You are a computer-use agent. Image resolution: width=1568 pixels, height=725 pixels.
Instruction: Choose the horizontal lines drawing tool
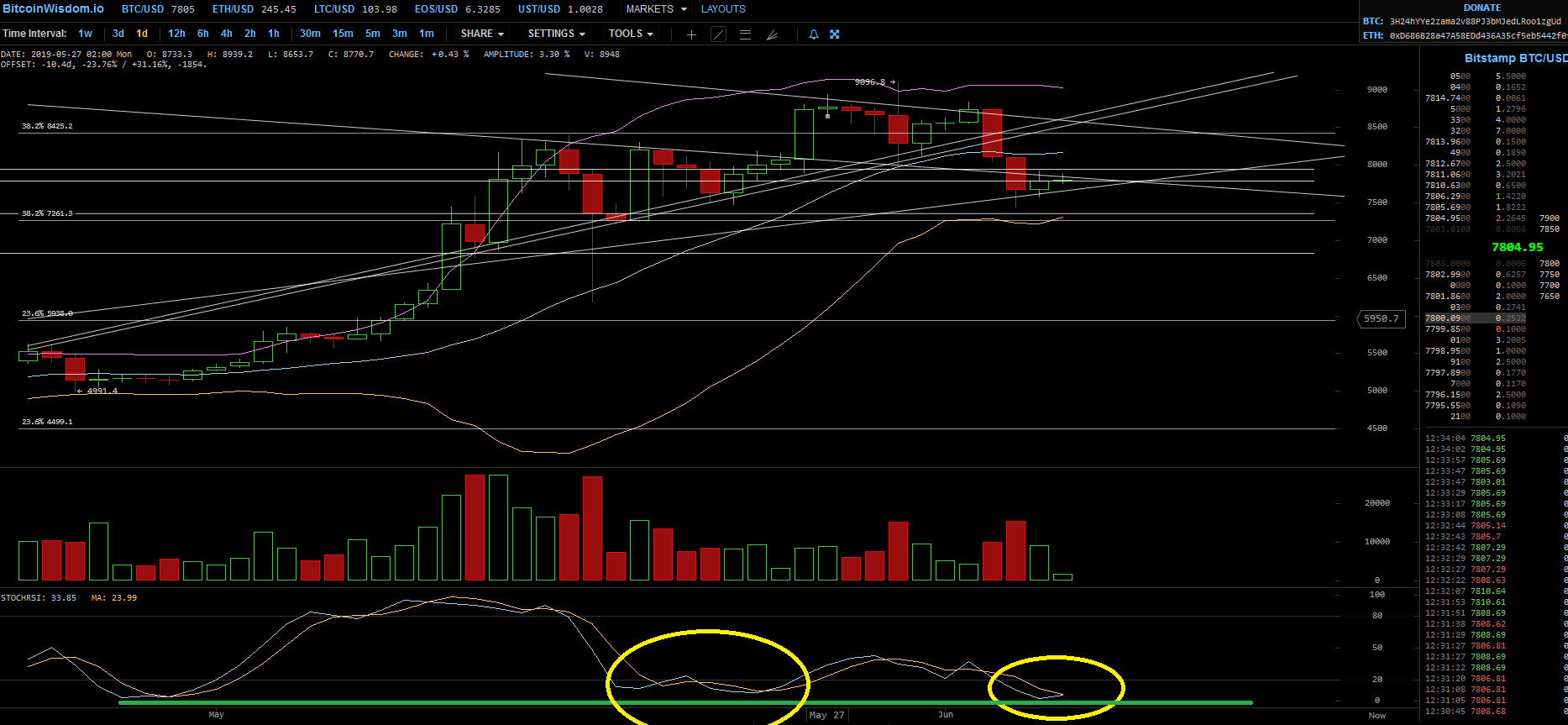745,34
